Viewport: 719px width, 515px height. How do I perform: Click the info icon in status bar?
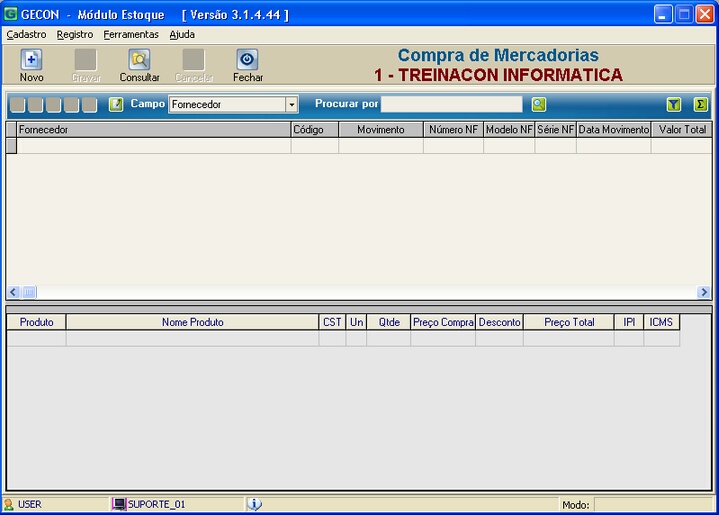coord(254,504)
